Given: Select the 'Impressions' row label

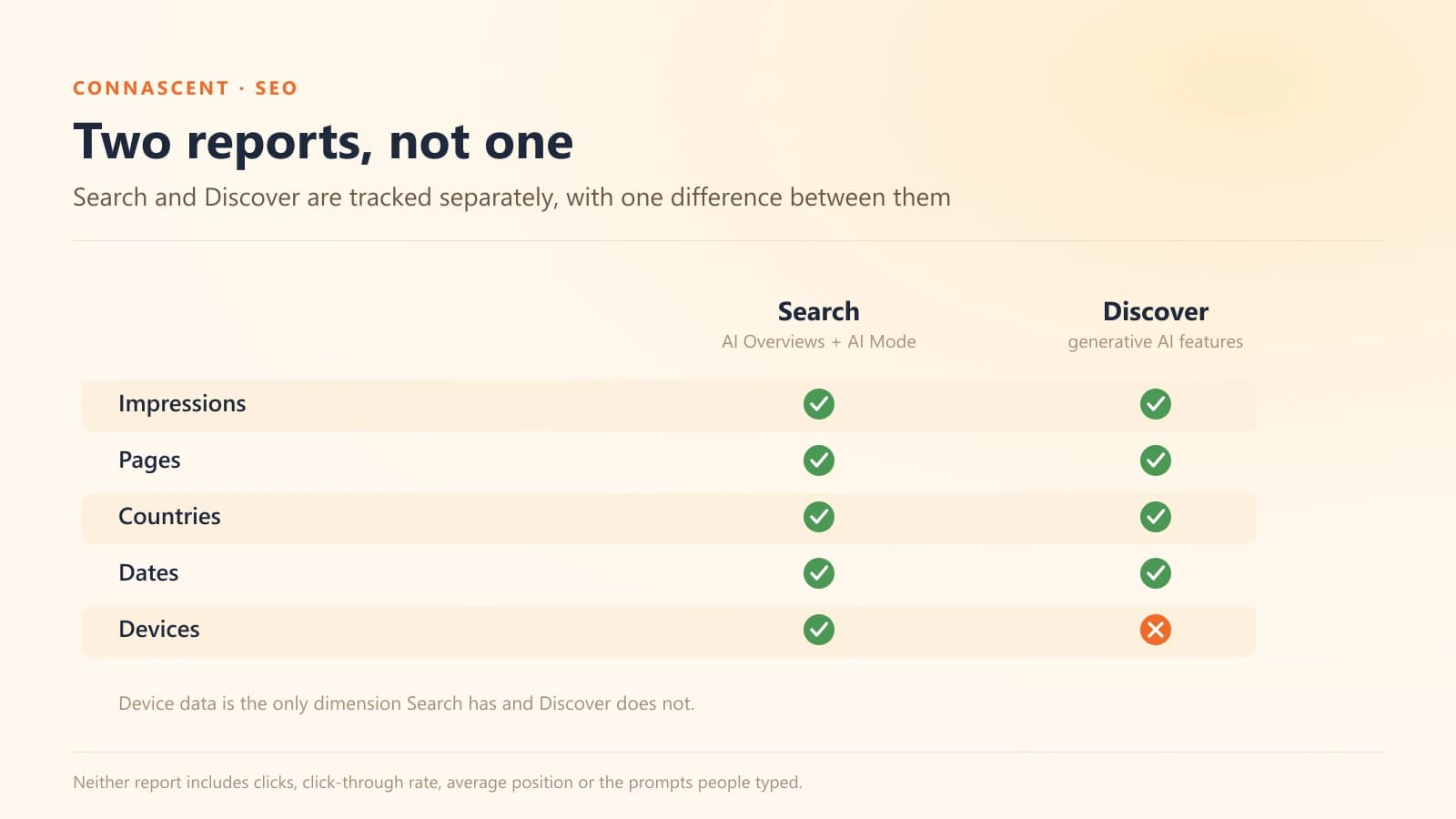Looking at the screenshot, I should (182, 404).
